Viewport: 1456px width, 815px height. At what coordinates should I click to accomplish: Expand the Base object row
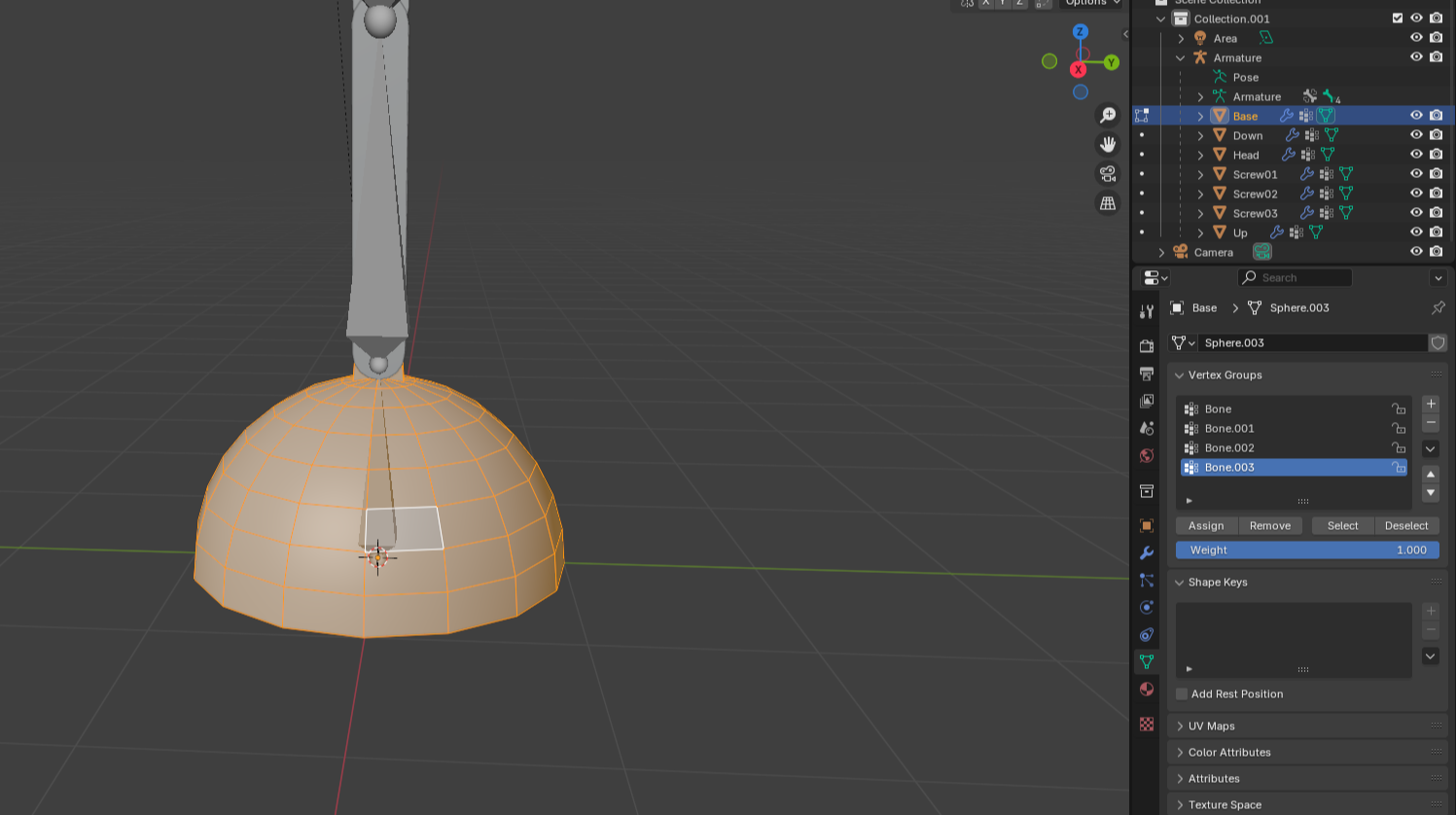pos(1200,116)
